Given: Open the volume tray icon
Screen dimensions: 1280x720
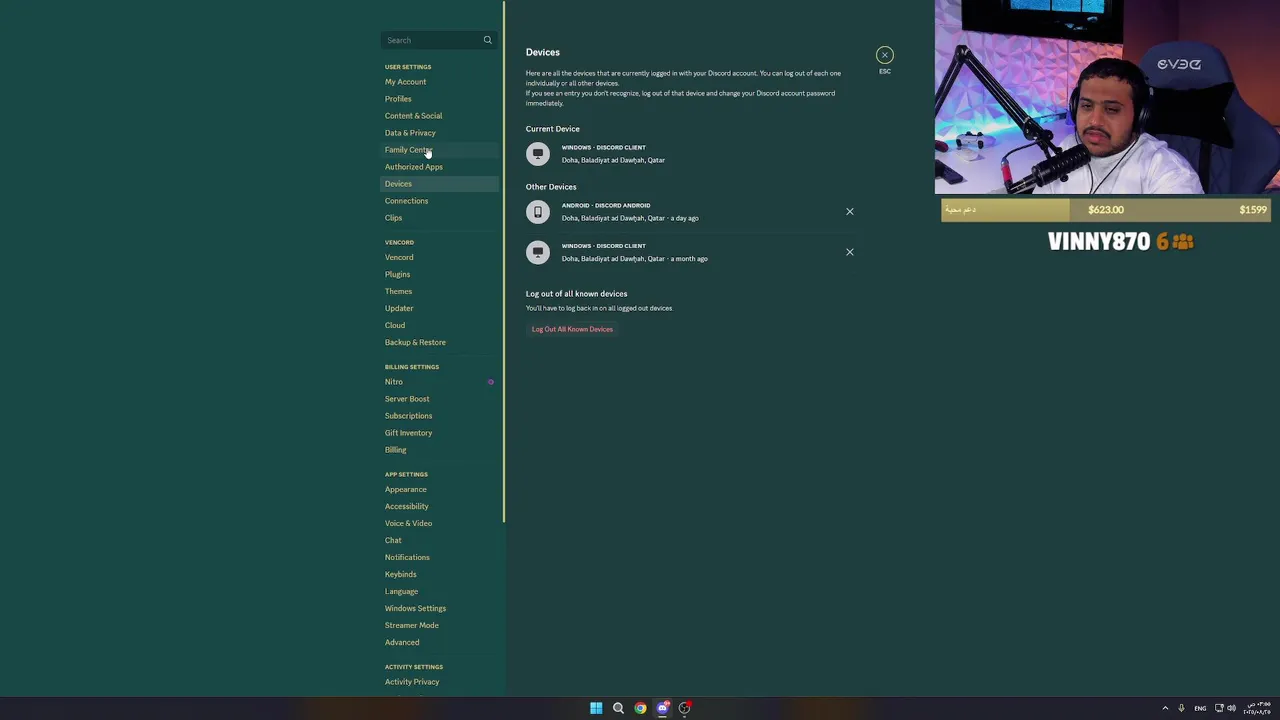Looking at the screenshot, I should [x=1231, y=708].
